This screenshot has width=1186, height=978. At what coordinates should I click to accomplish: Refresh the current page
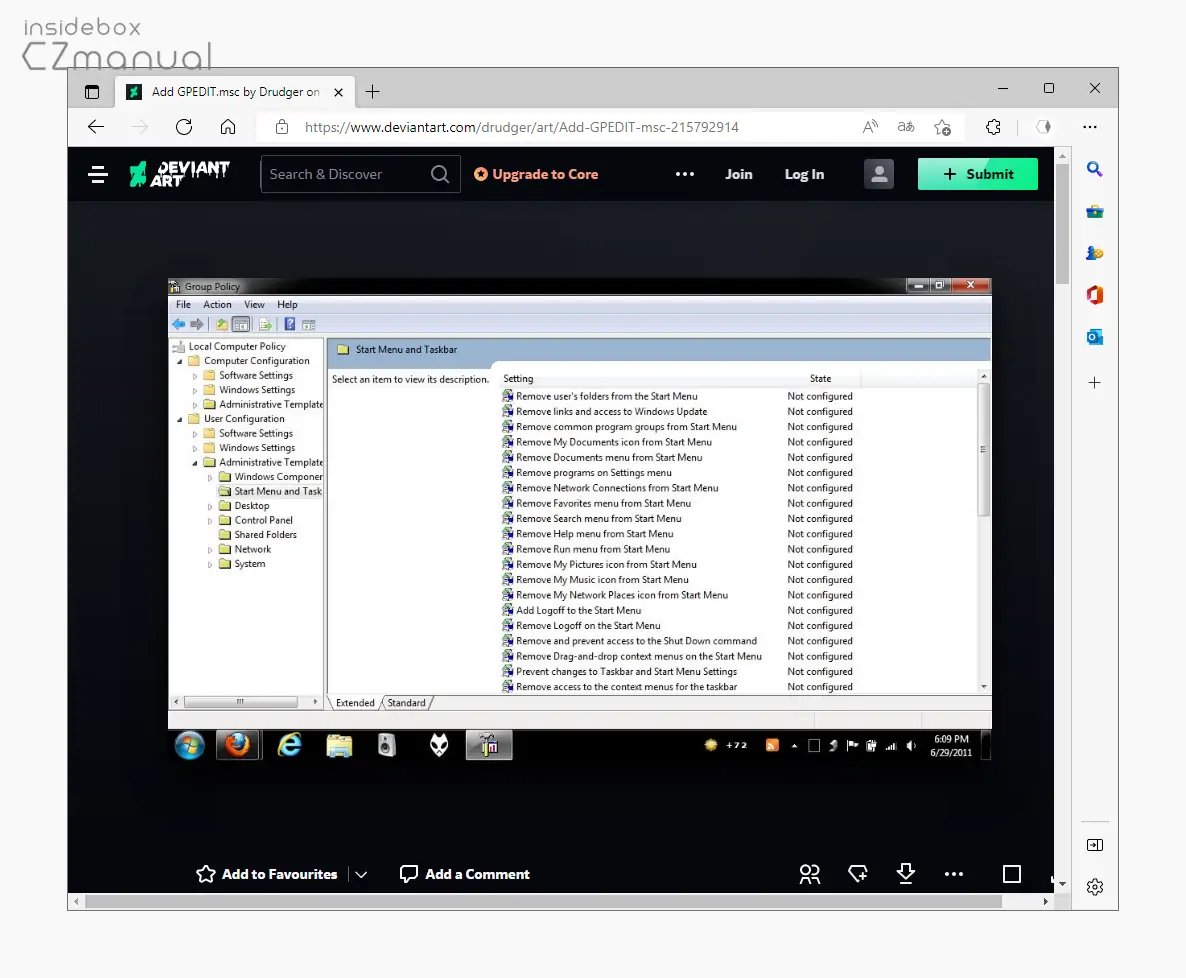(x=184, y=127)
